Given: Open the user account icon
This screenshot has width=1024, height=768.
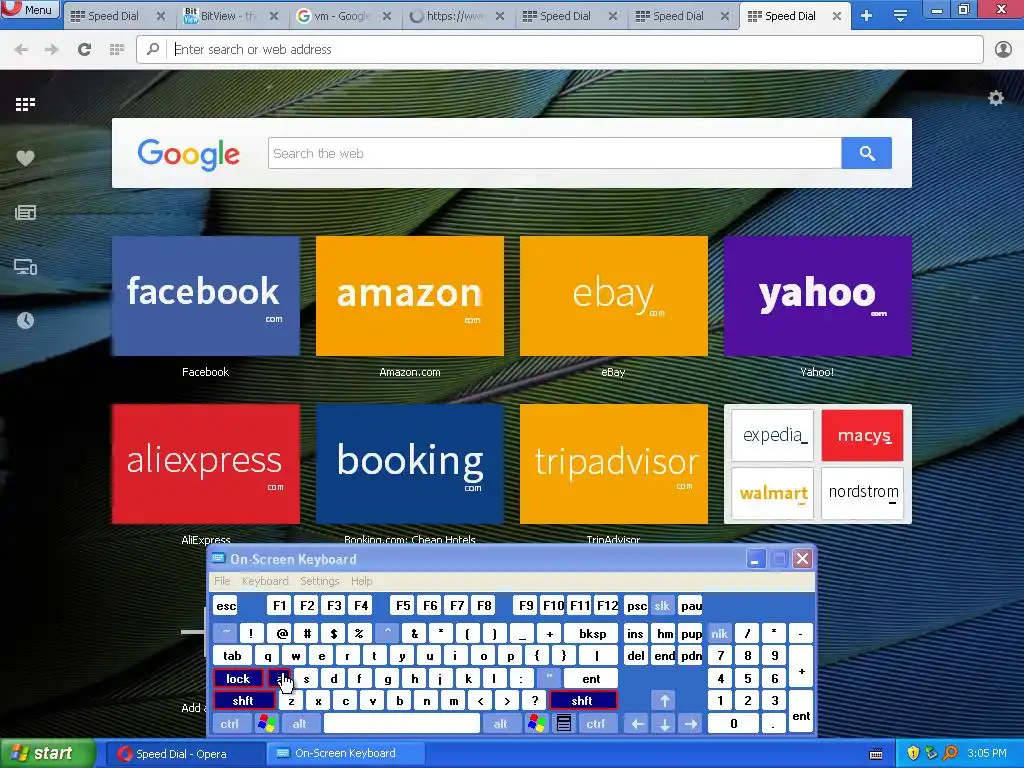Looking at the screenshot, I should coord(1003,49).
